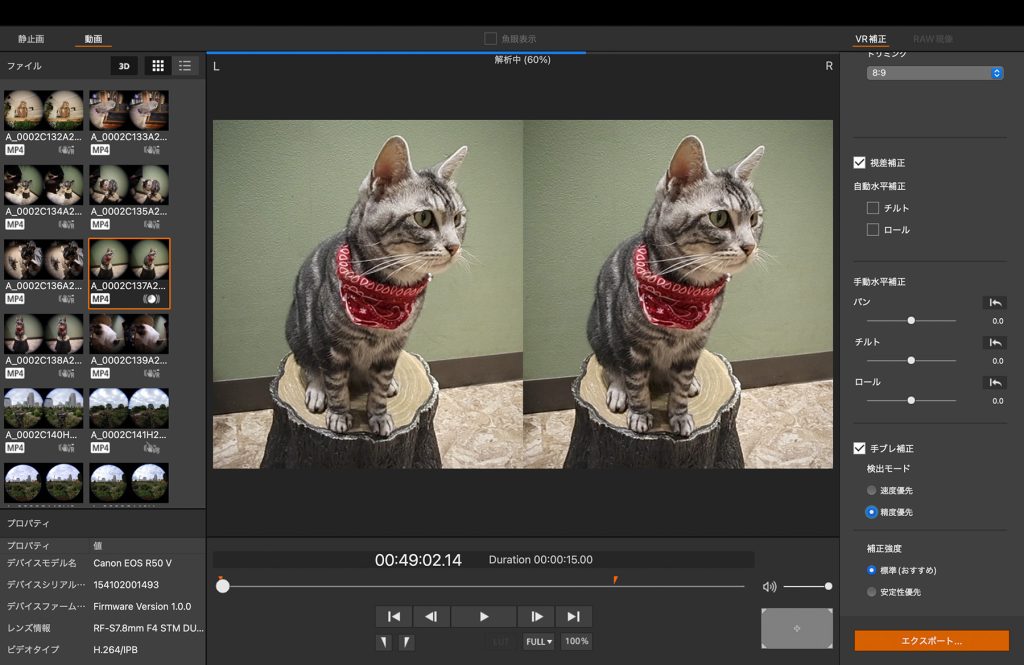Image resolution: width=1024 pixels, height=665 pixels.
Task: Uncheck the 視差補正 checkbox
Action: (859, 162)
